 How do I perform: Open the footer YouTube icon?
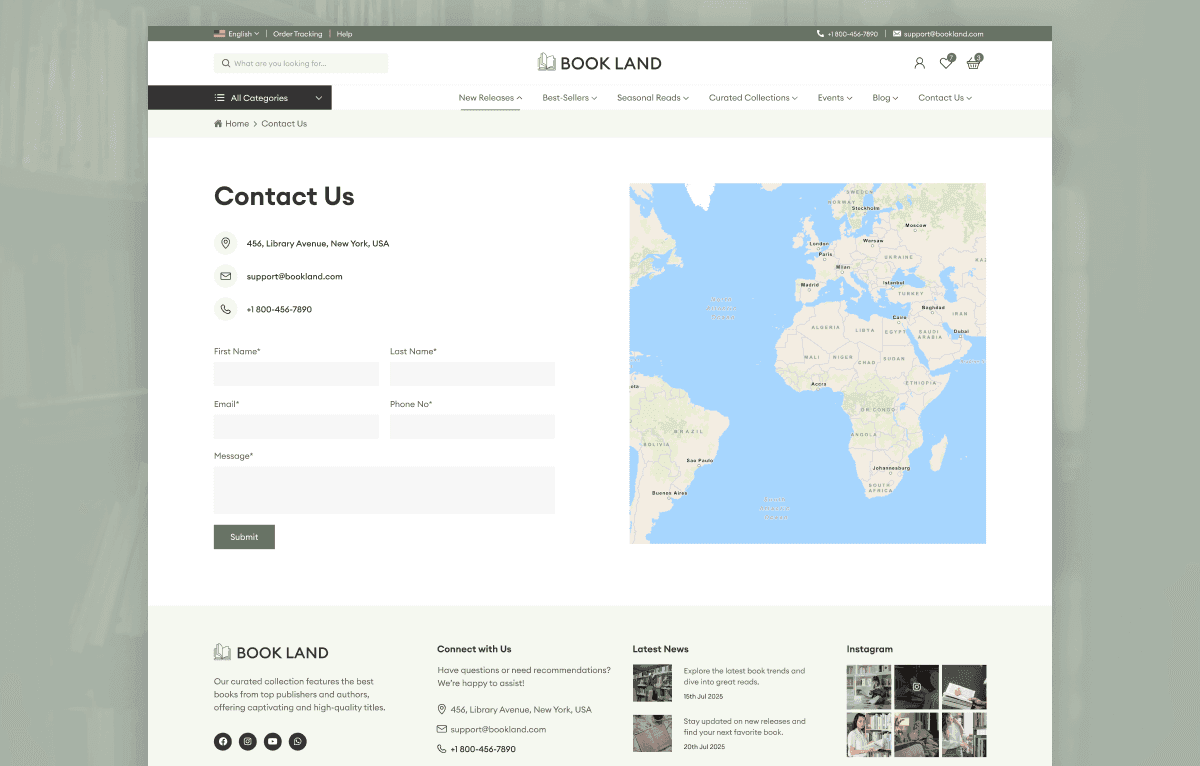pyautogui.click(x=273, y=741)
